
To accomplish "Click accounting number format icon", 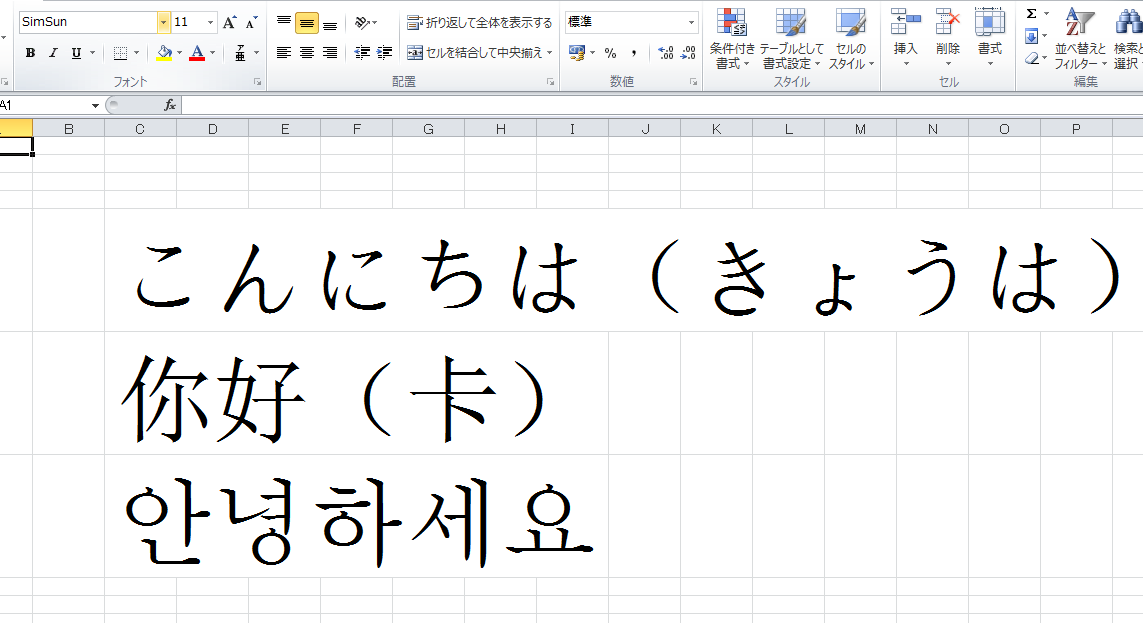I will click(x=577, y=52).
